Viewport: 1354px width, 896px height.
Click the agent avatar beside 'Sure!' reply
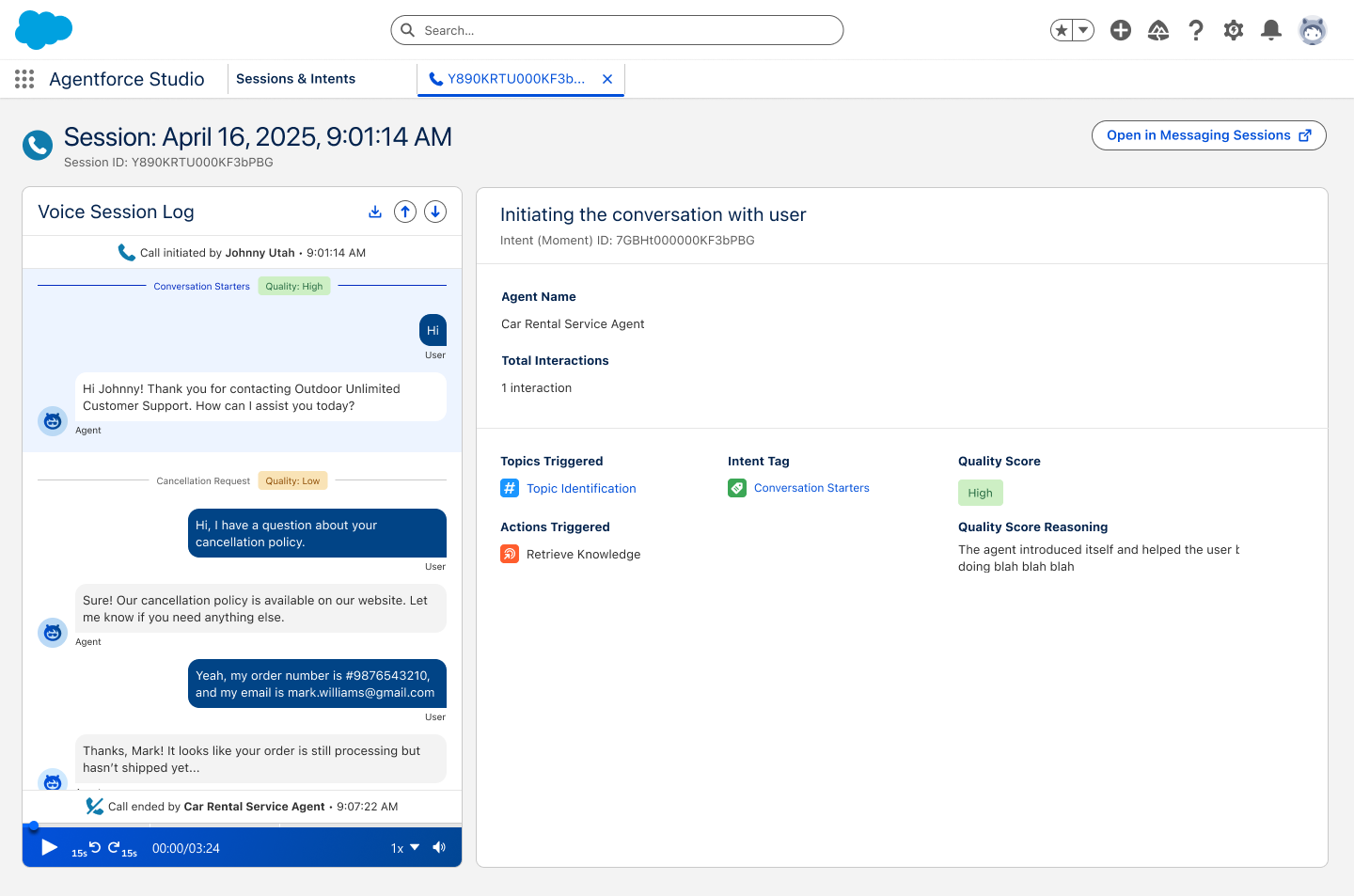tap(53, 633)
